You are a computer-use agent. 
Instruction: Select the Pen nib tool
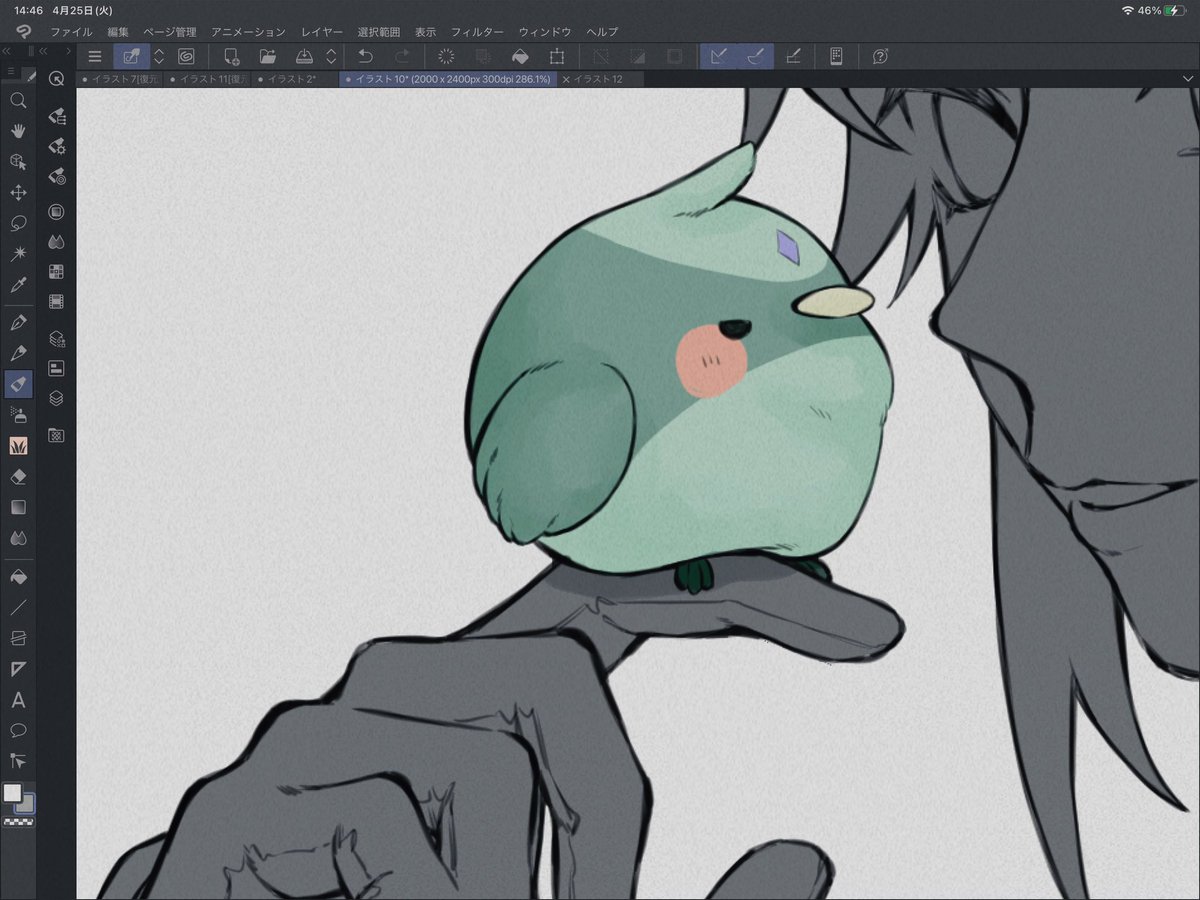point(18,322)
